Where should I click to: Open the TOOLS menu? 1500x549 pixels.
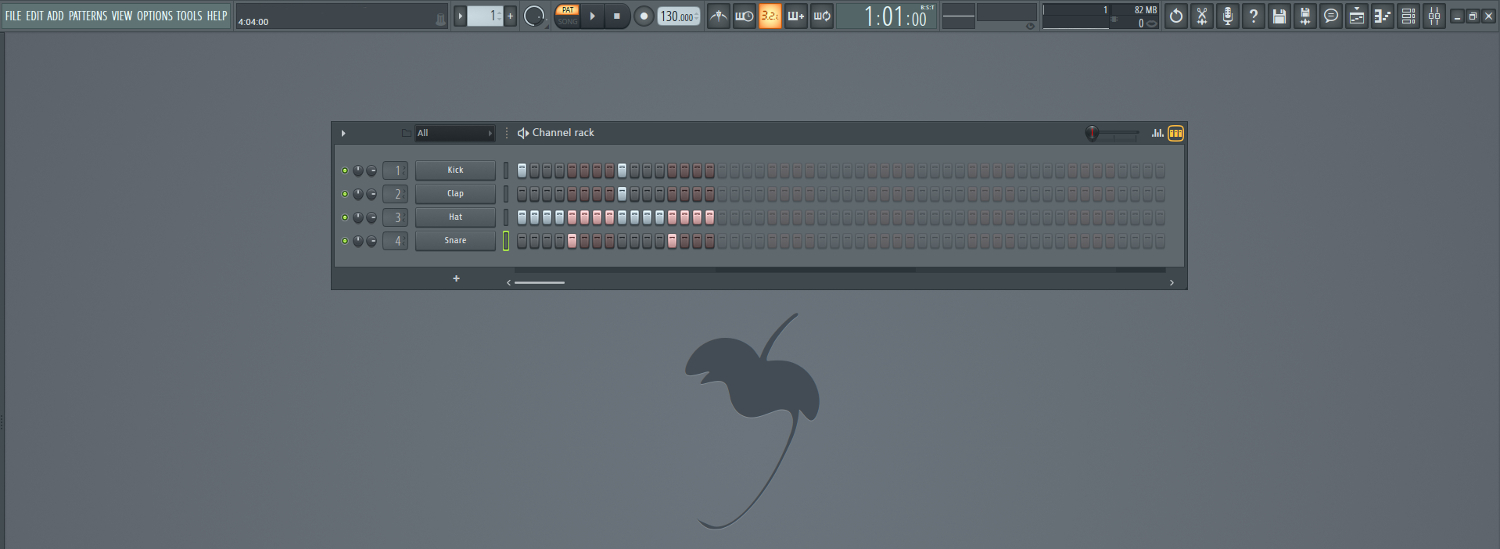click(189, 16)
